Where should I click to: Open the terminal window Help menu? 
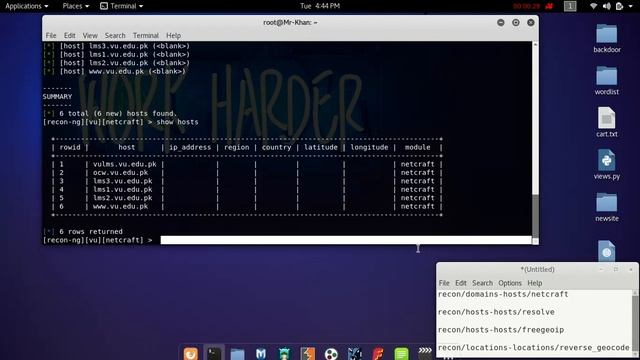(x=173, y=36)
